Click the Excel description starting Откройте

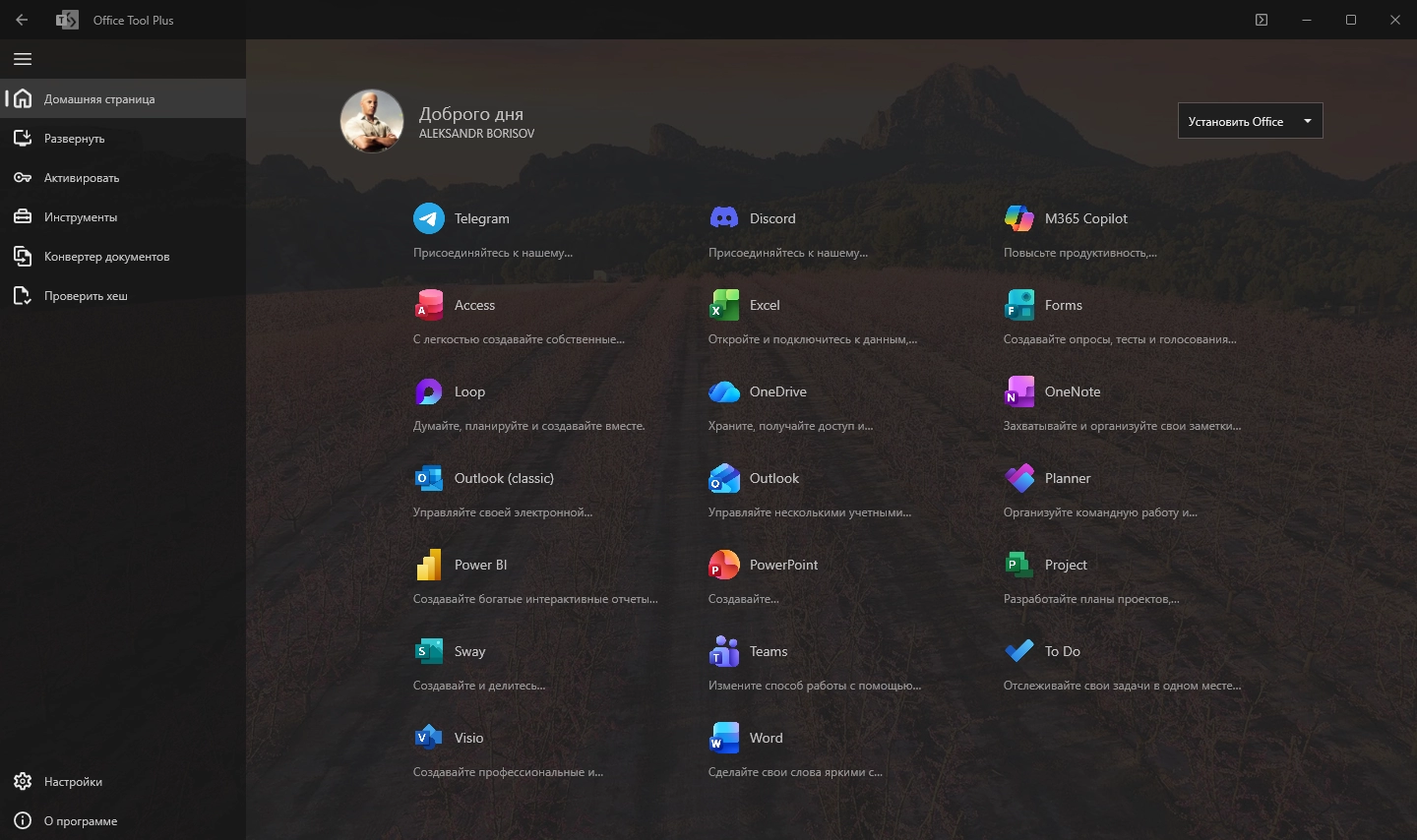coord(813,339)
